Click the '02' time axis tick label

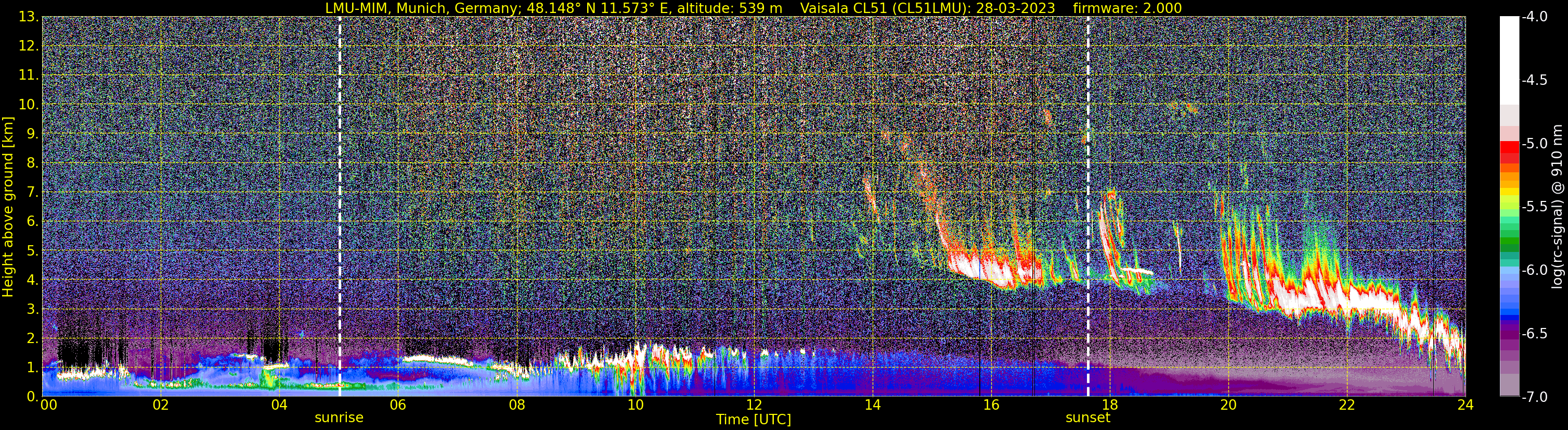pyautogui.click(x=160, y=406)
